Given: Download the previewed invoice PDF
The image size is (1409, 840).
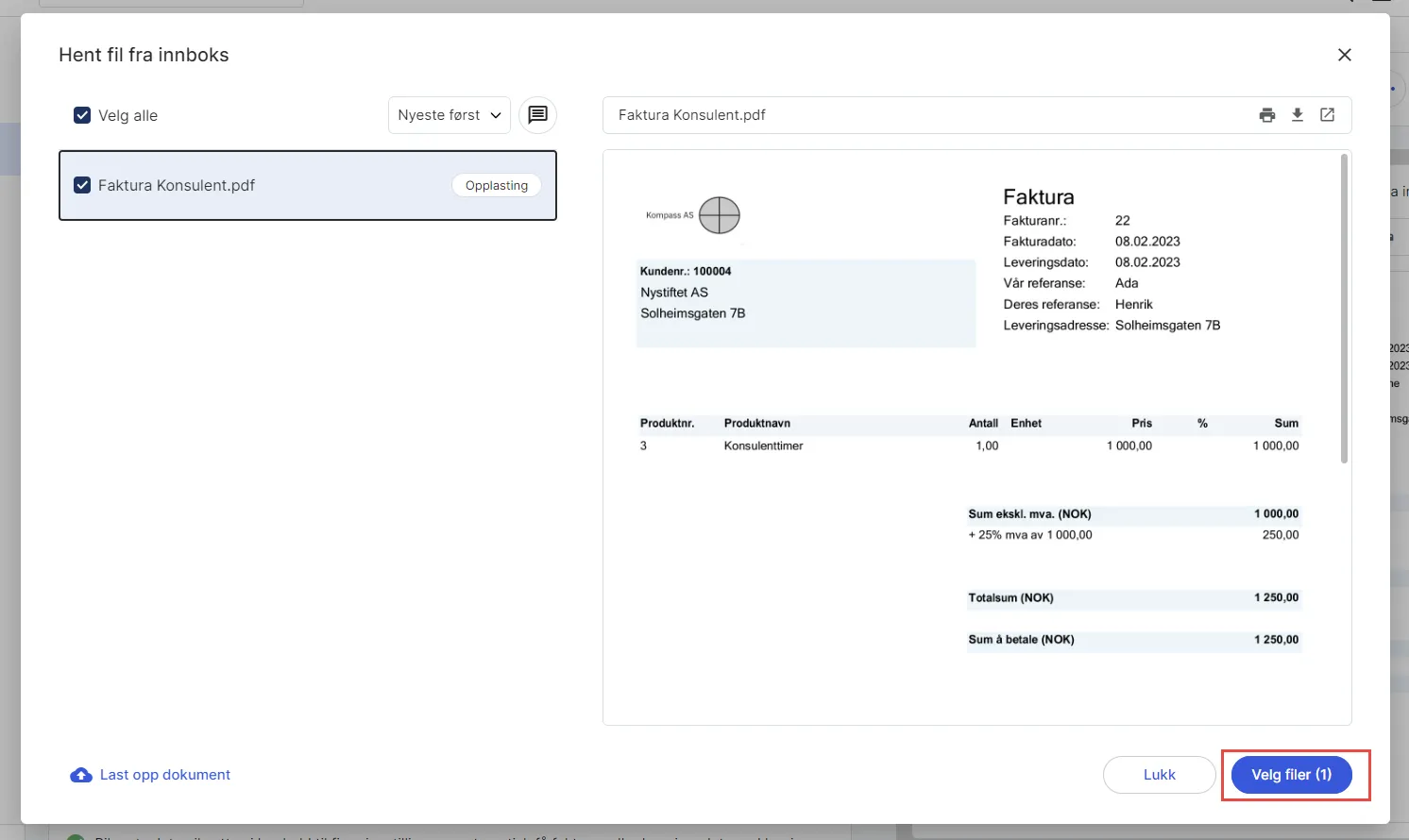Looking at the screenshot, I should coord(1298,115).
